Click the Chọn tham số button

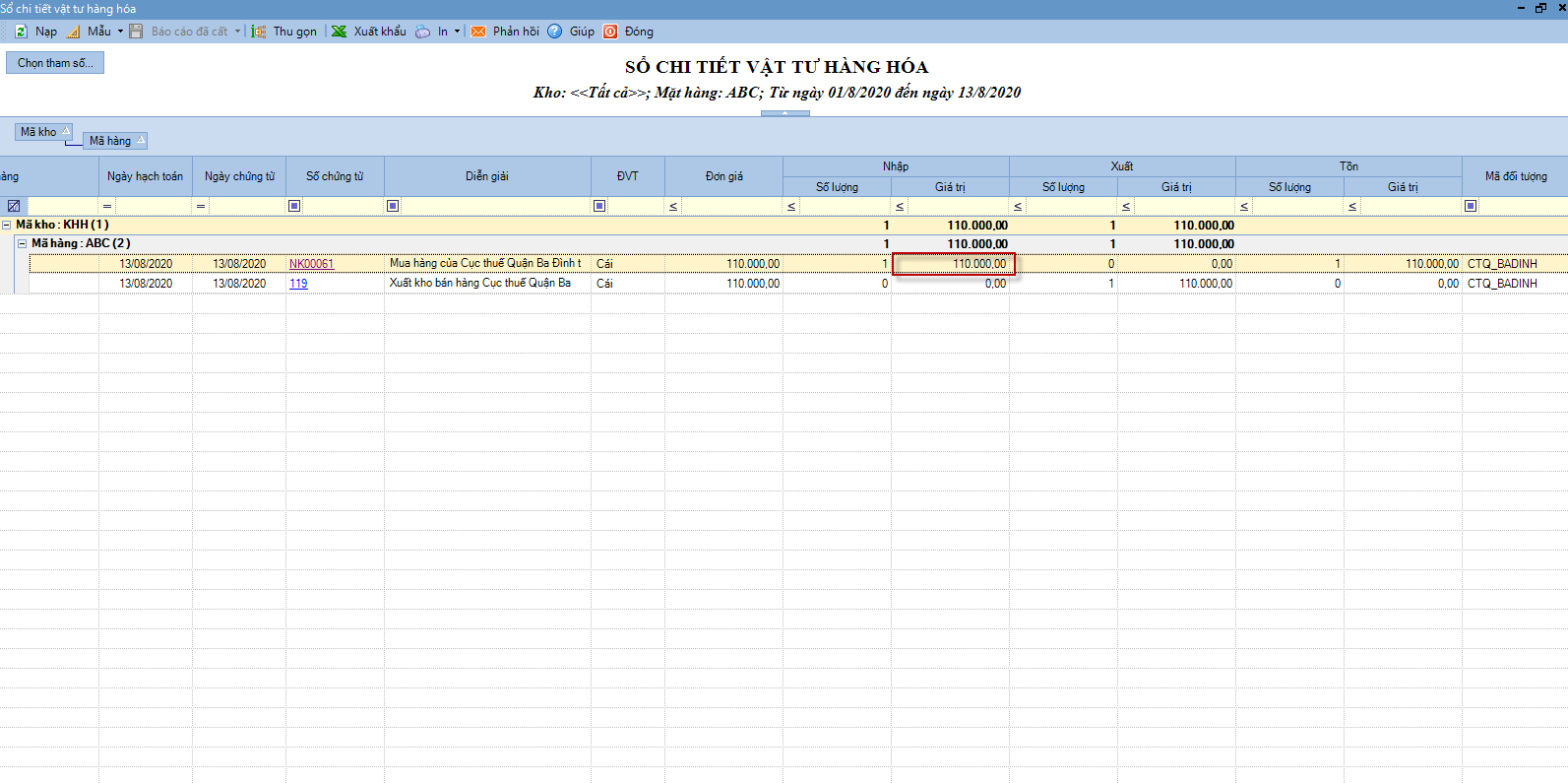tap(55, 63)
